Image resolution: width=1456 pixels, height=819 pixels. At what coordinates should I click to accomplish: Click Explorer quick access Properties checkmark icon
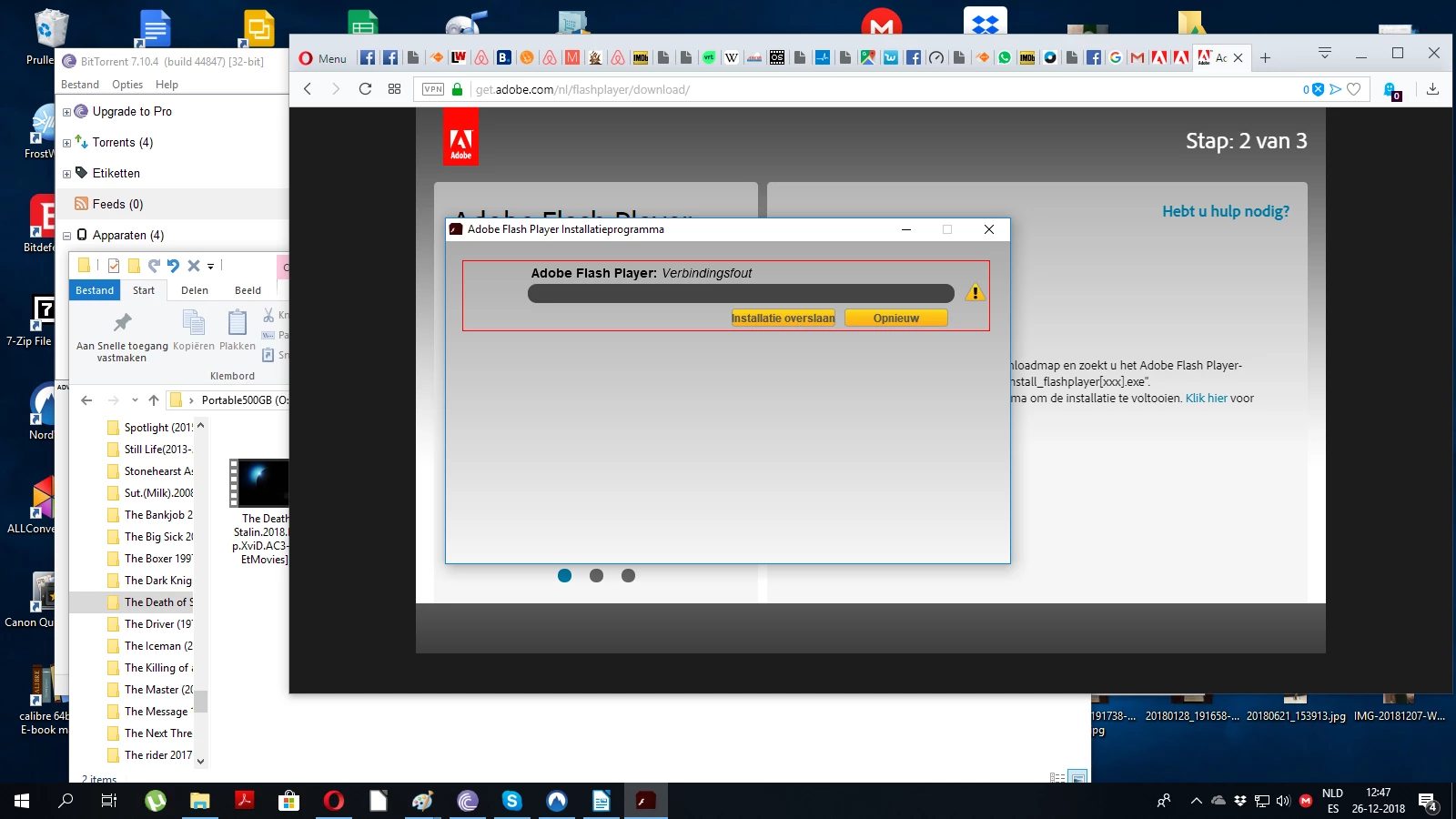[114, 266]
